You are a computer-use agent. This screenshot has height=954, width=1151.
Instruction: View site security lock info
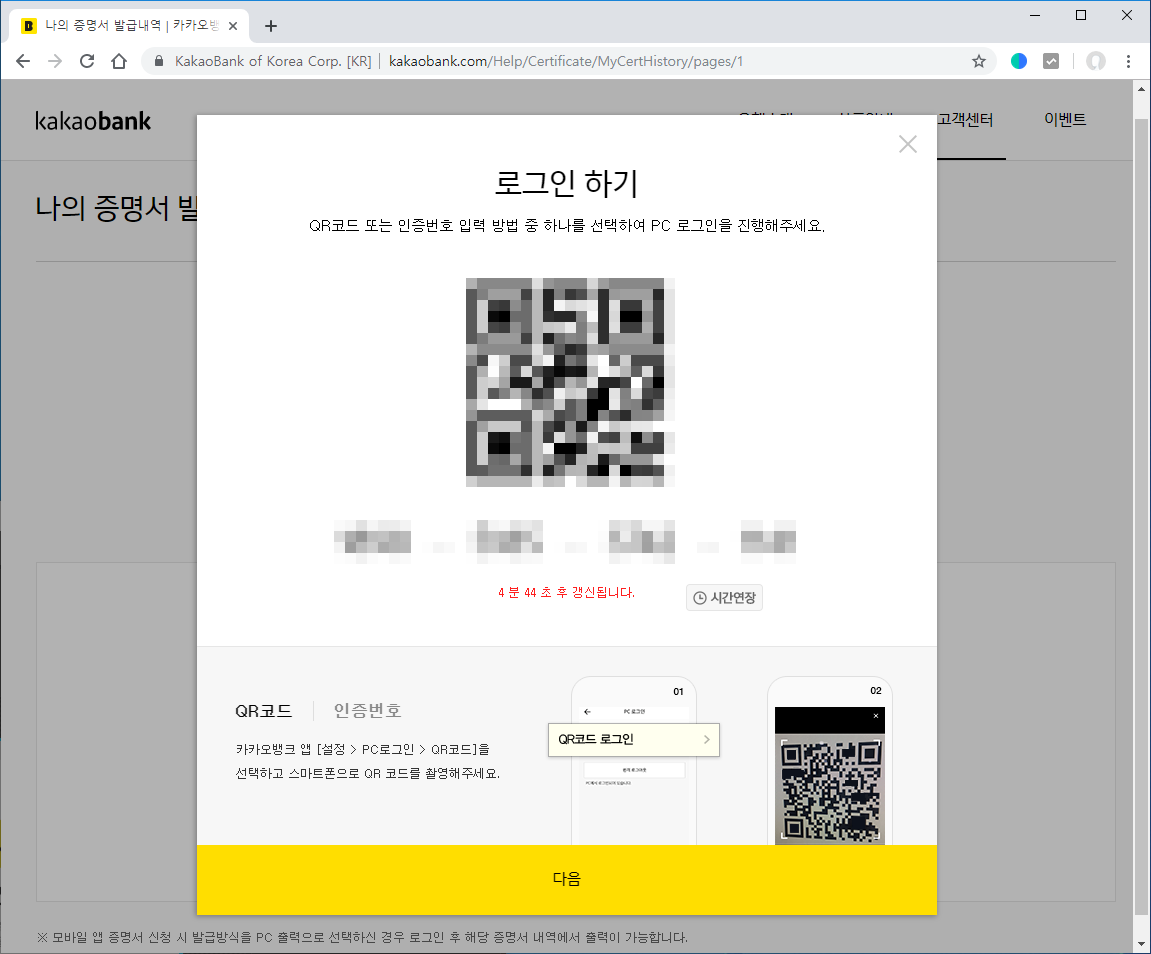coord(159,61)
